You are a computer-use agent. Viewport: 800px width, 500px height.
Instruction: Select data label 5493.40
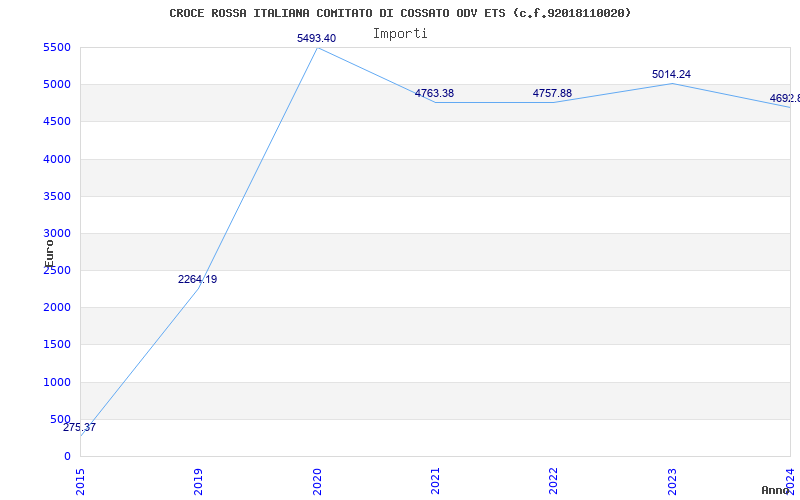click(x=316, y=38)
